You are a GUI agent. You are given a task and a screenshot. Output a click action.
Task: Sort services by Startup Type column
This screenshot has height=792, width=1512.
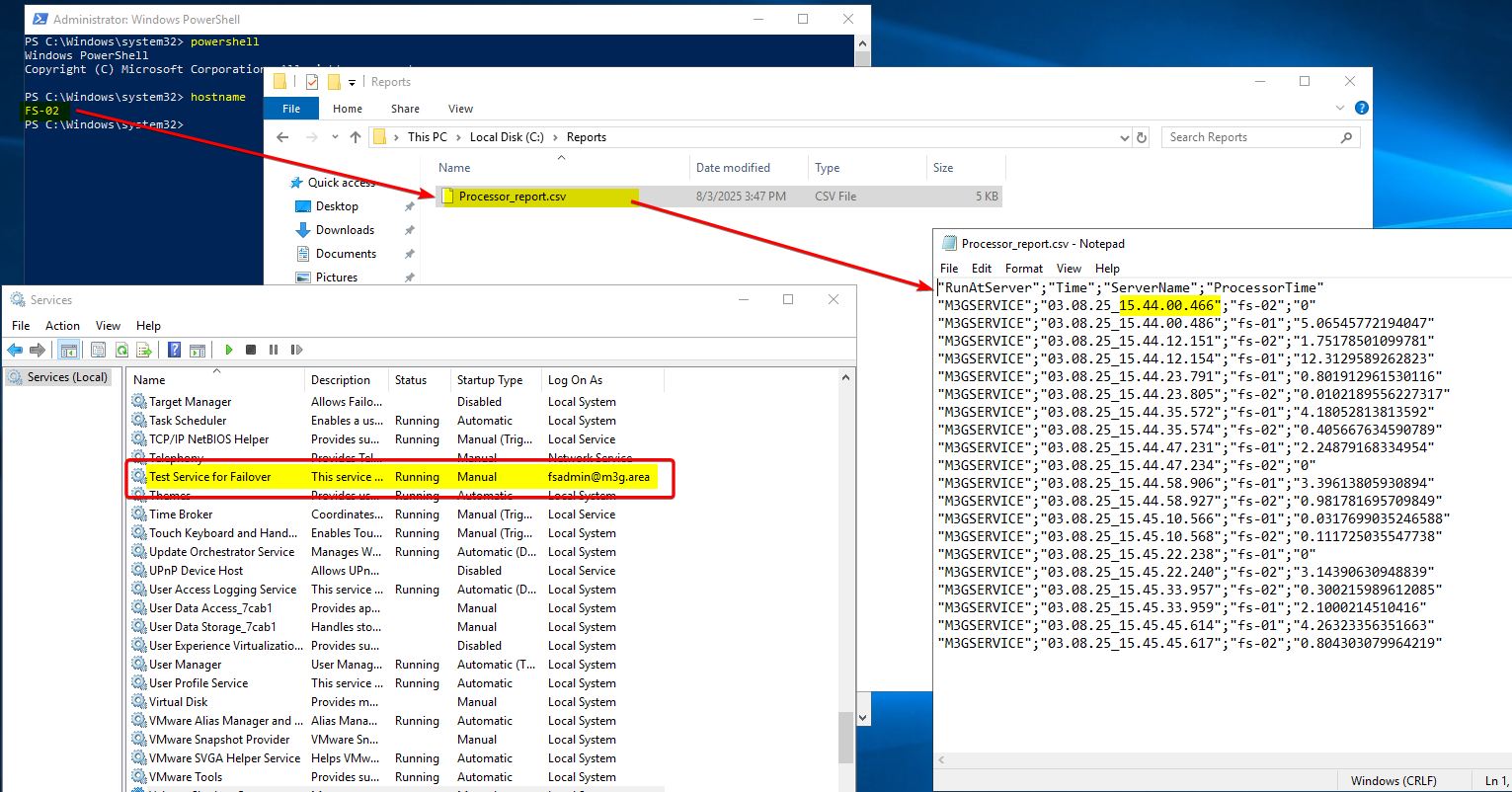pyautogui.click(x=490, y=380)
